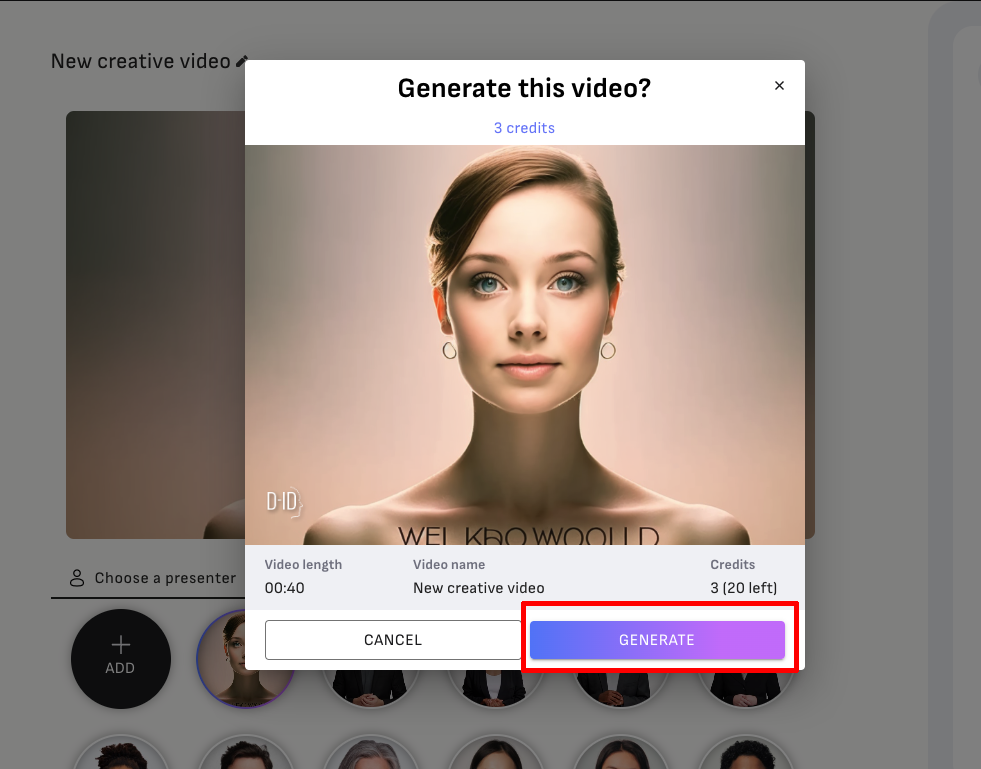Cancel the video generation dialog
The height and width of the screenshot is (769, 981).
pos(393,639)
